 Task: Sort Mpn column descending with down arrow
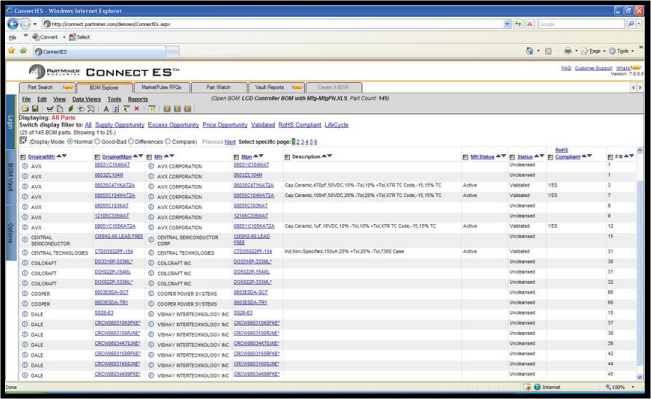(x=261, y=156)
